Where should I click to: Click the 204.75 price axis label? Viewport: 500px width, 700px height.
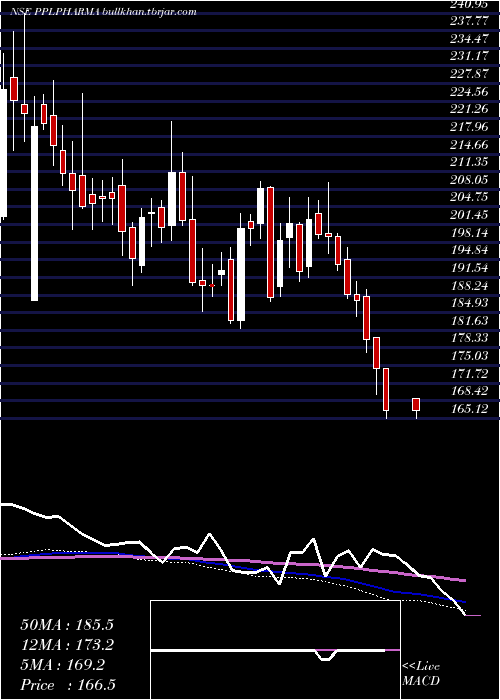[x=469, y=197]
